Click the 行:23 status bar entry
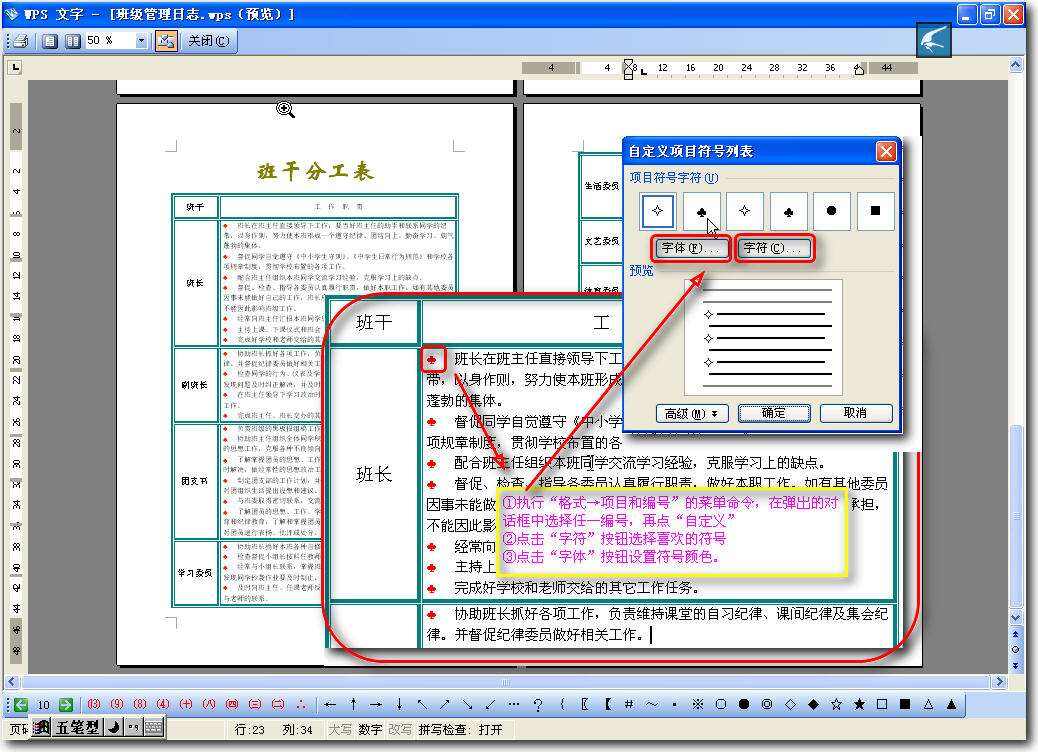The image size is (1038, 752). (250, 729)
